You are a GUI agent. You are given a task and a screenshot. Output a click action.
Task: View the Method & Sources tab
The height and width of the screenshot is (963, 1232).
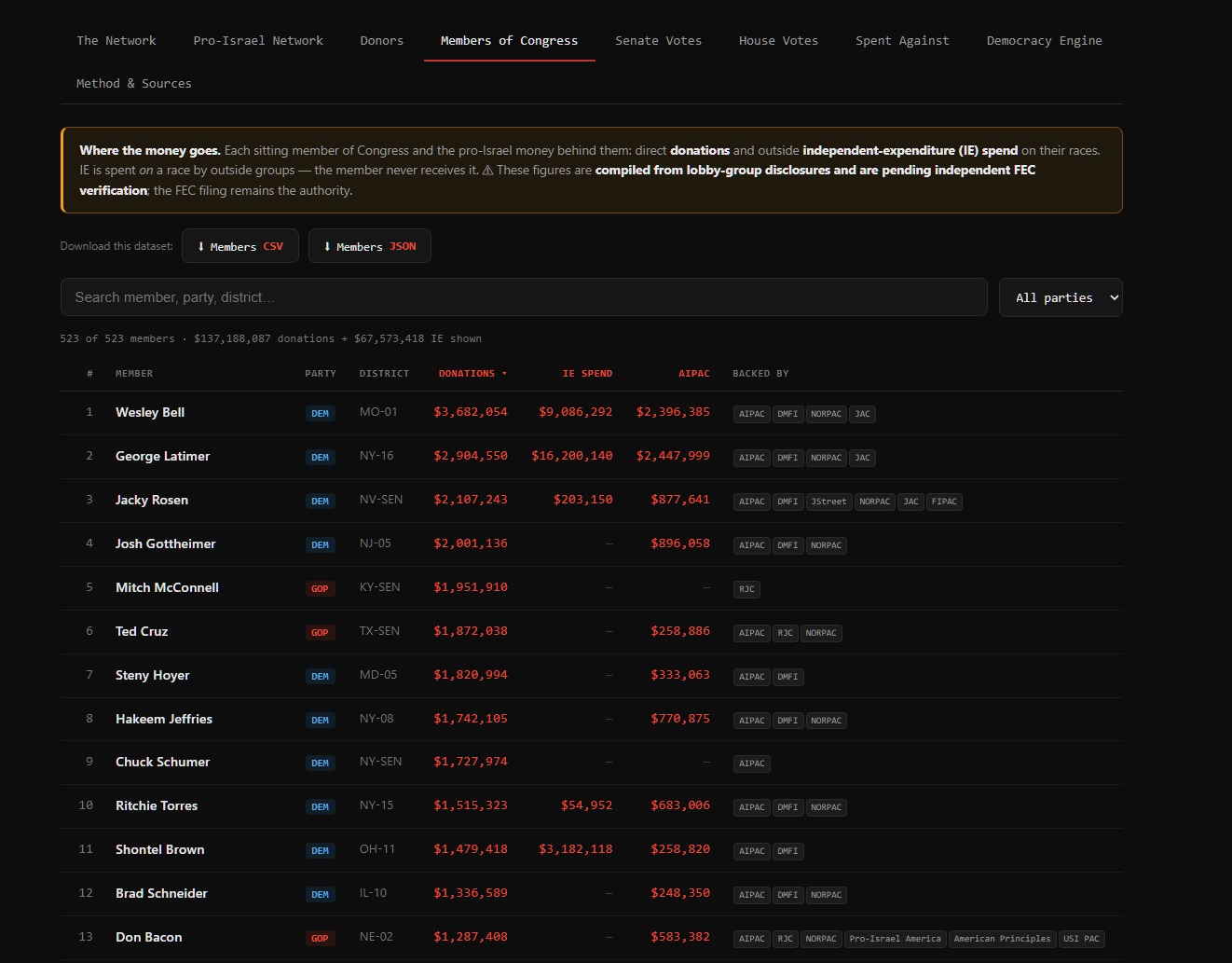coord(134,84)
